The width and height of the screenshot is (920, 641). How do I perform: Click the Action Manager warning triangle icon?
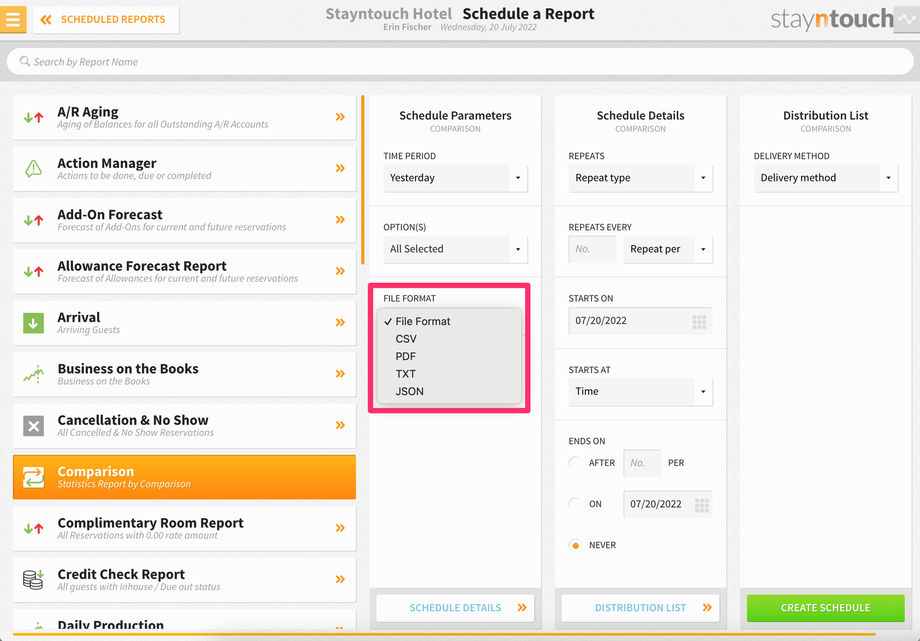[x=33, y=168]
